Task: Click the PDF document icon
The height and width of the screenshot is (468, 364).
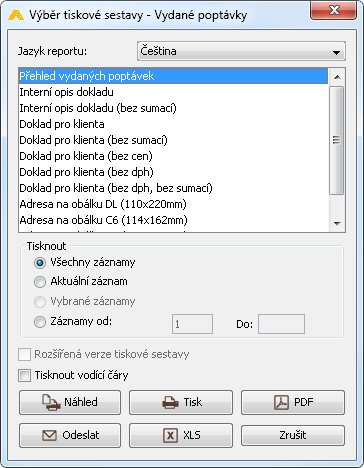Action: pyautogui.click(x=281, y=402)
